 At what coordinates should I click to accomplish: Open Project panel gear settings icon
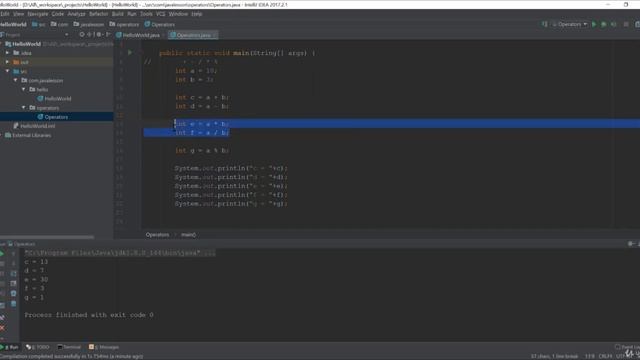pyautogui.click(x=99, y=35)
